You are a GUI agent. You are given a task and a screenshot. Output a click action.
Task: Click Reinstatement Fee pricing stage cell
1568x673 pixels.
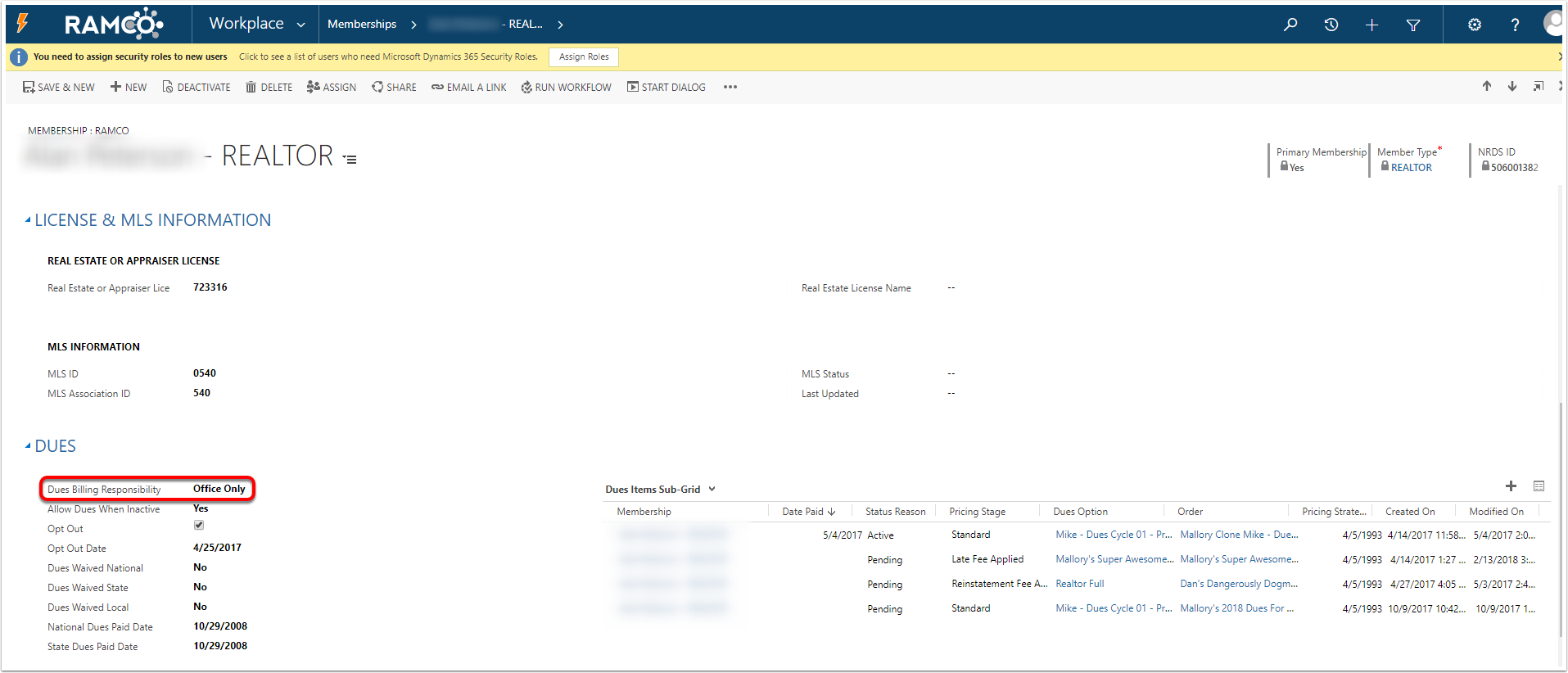click(x=999, y=584)
